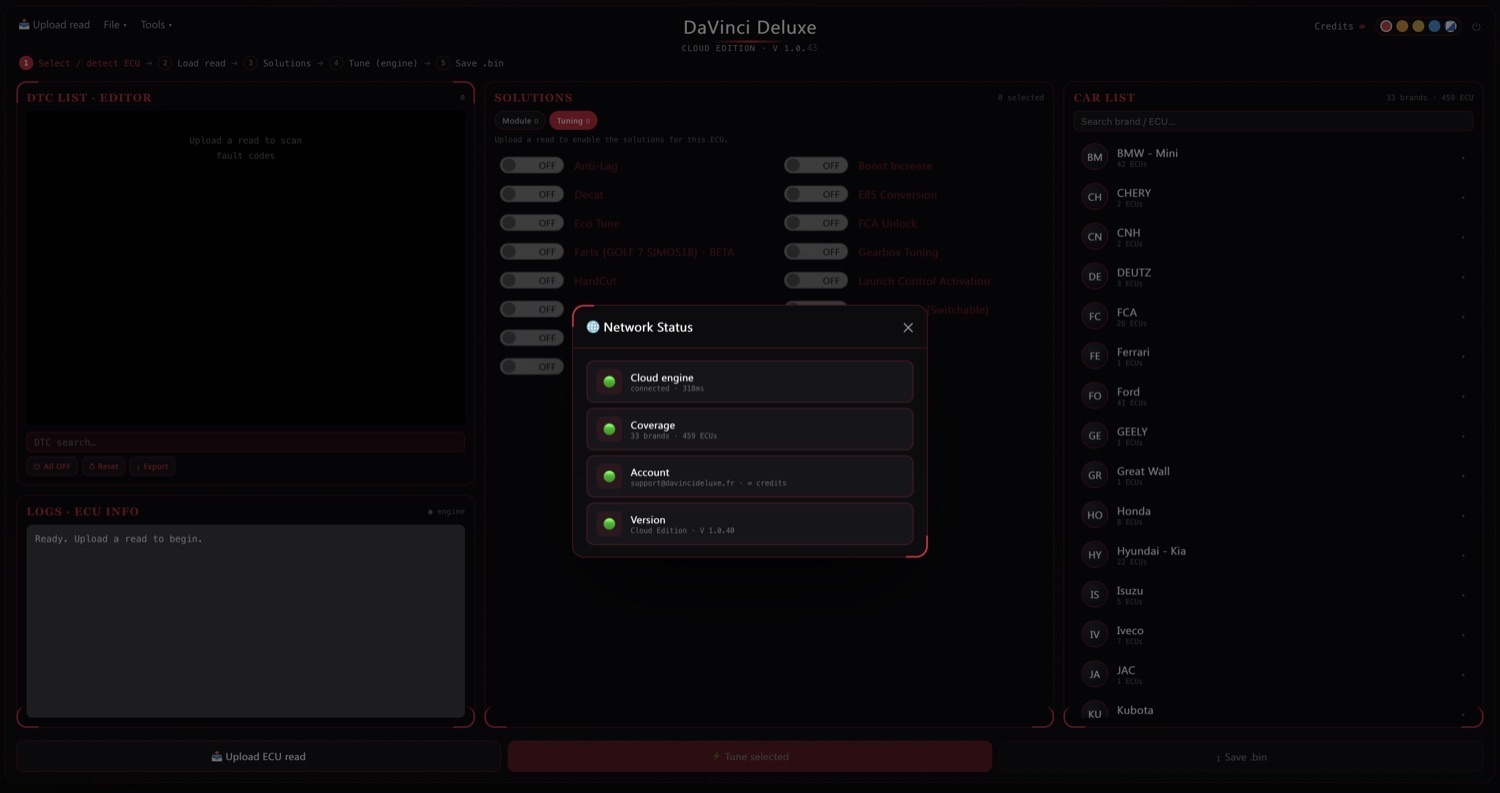Click the green Account status indicator

click(609, 477)
